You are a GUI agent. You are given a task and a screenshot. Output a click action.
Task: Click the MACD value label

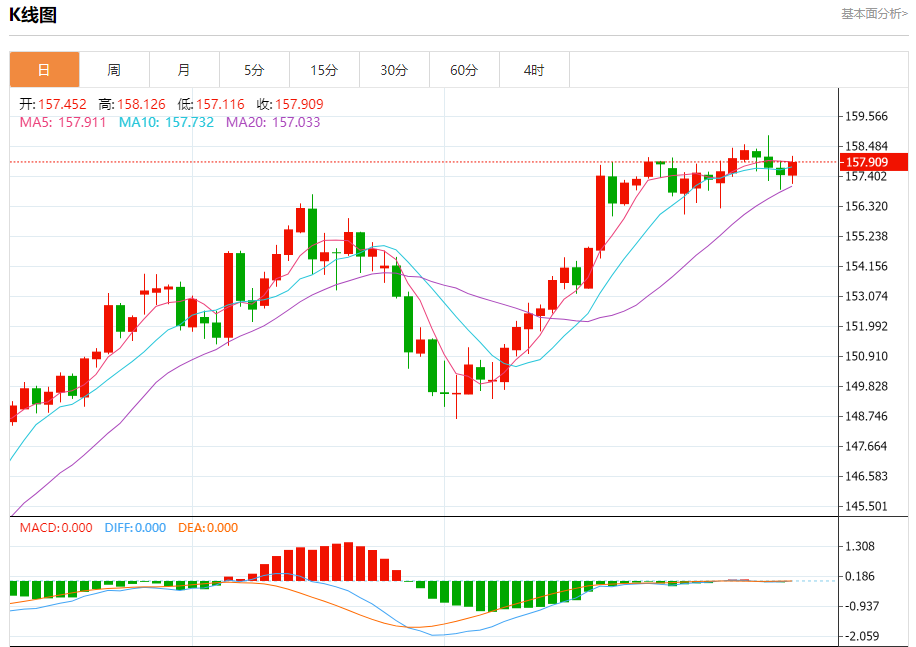click(x=56, y=528)
